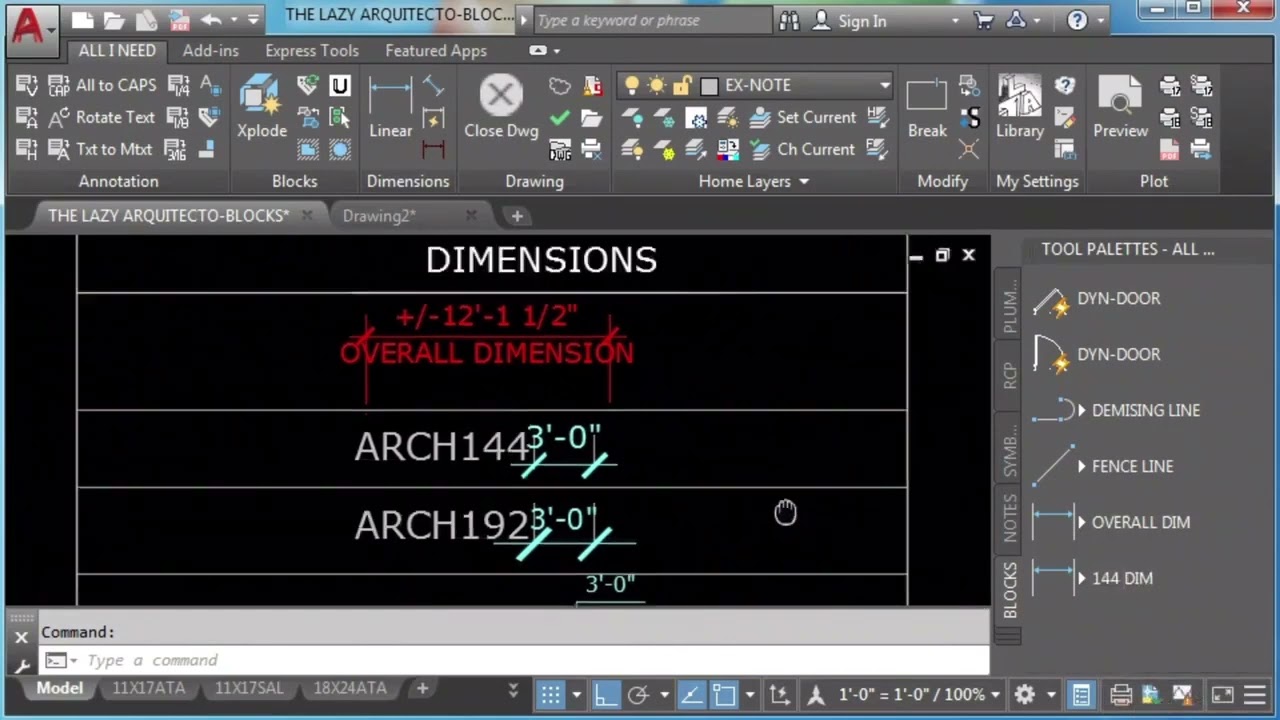The image size is (1280, 720).
Task: Switch to the ALL I NEED ribbon tab
Action: pyautogui.click(x=117, y=50)
